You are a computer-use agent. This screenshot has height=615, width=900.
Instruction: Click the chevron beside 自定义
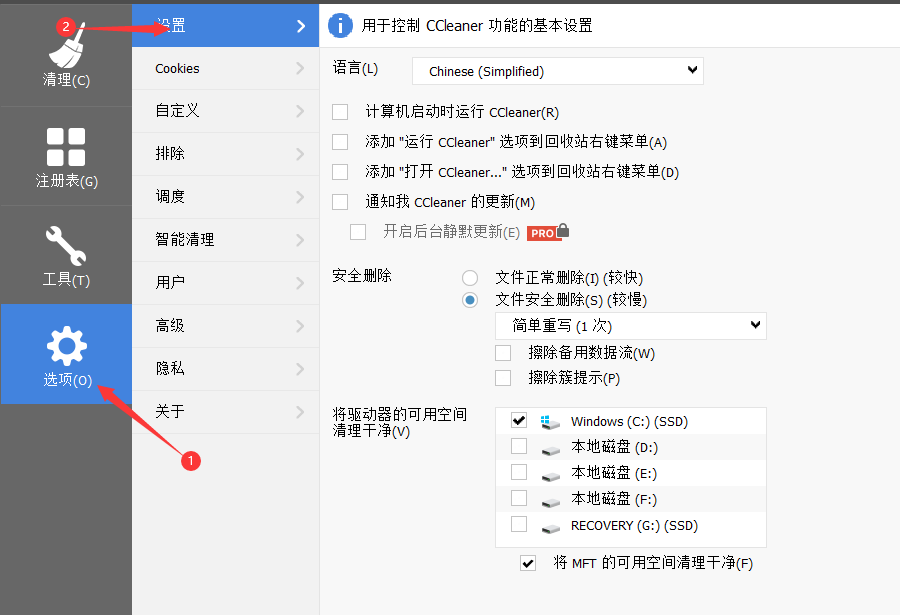point(300,111)
